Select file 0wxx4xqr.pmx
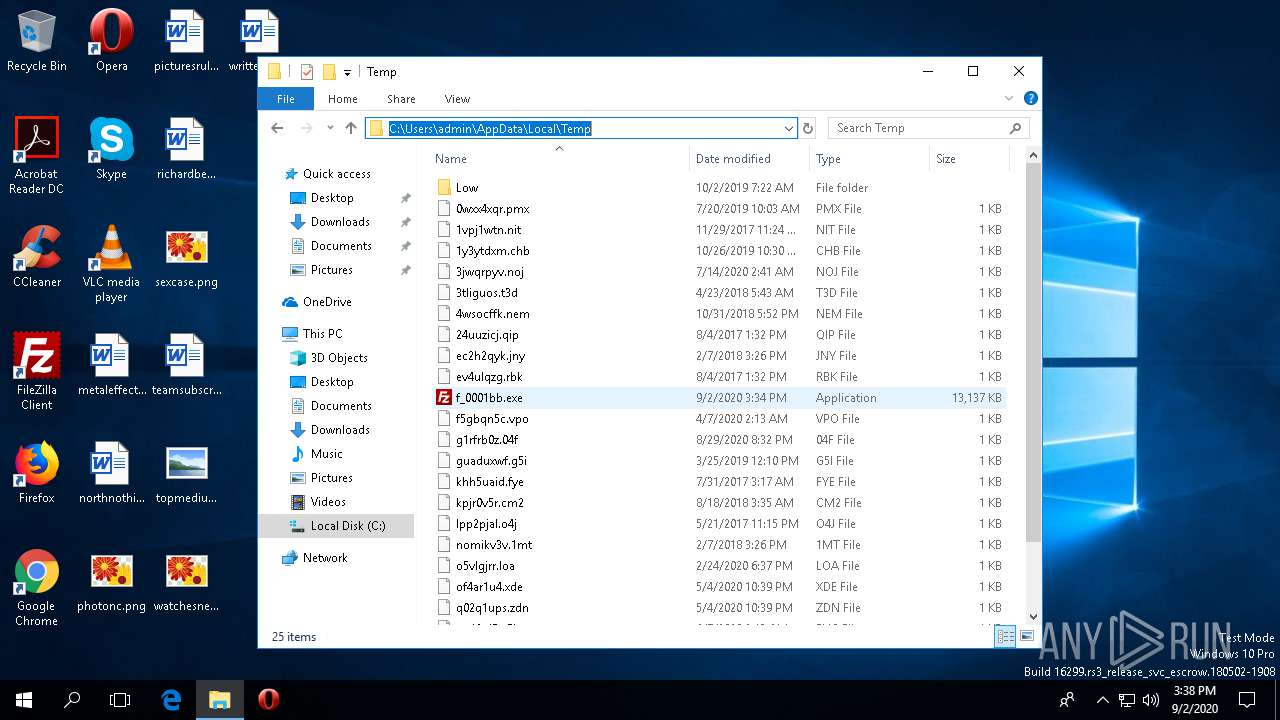 coord(719,209)
